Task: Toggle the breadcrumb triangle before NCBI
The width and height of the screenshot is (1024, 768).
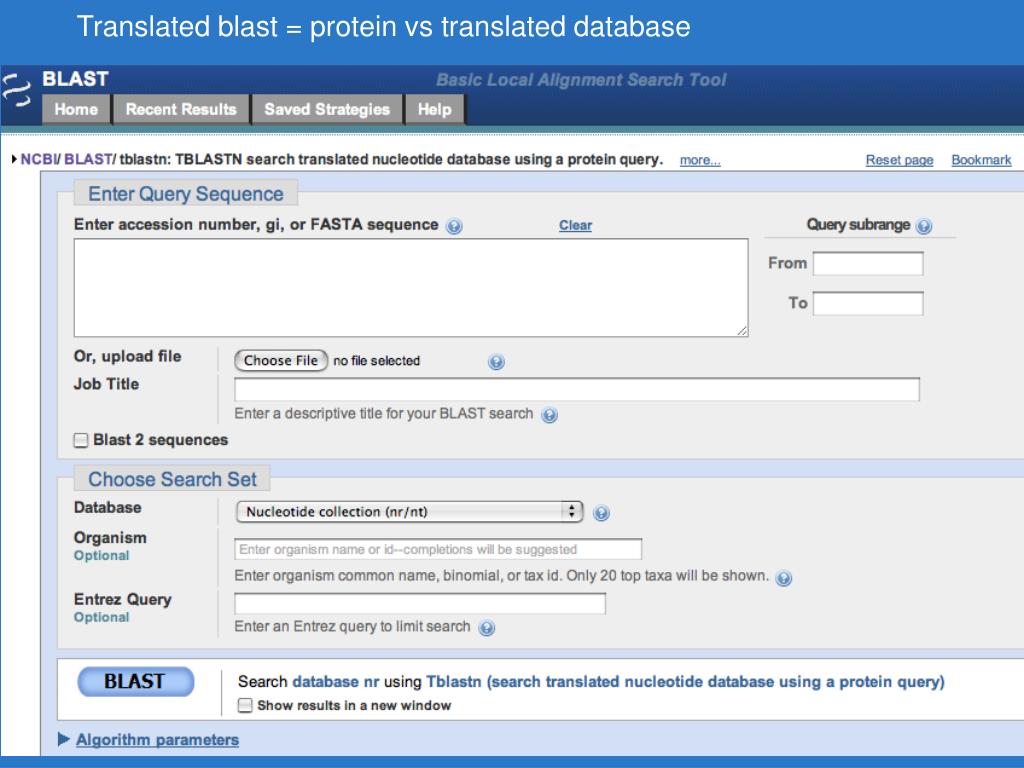Action: point(14,159)
